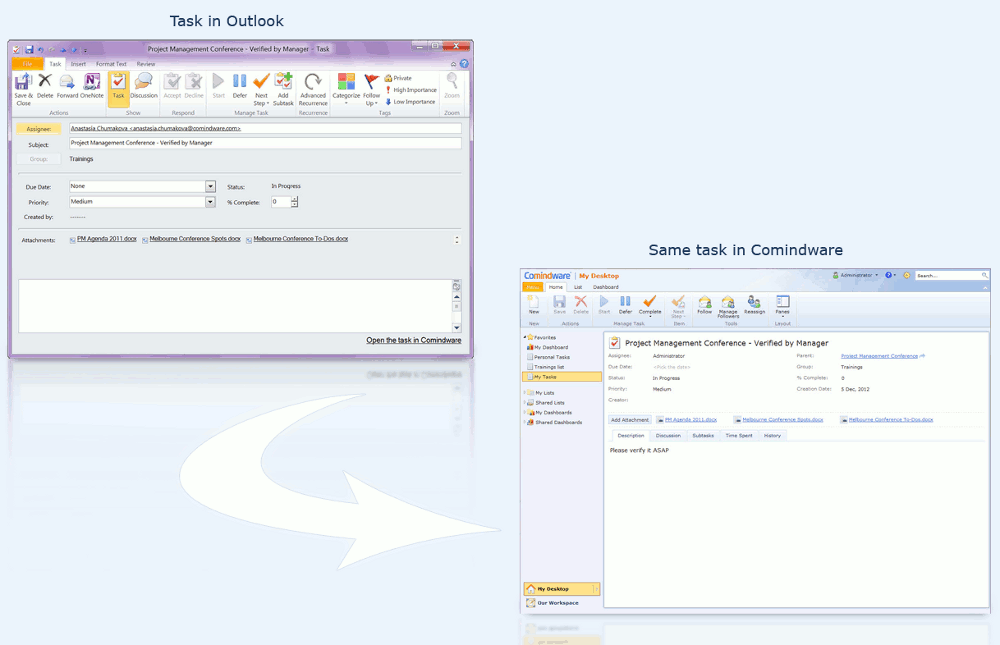
Task: Click the Delete icon in Outlook ribbon
Action: tap(45, 86)
